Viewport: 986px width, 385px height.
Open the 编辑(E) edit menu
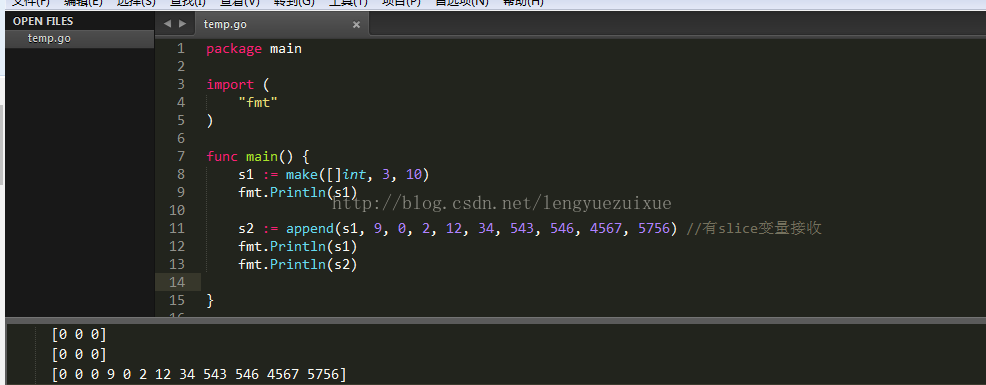pyautogui.click(x=83, y=3)
